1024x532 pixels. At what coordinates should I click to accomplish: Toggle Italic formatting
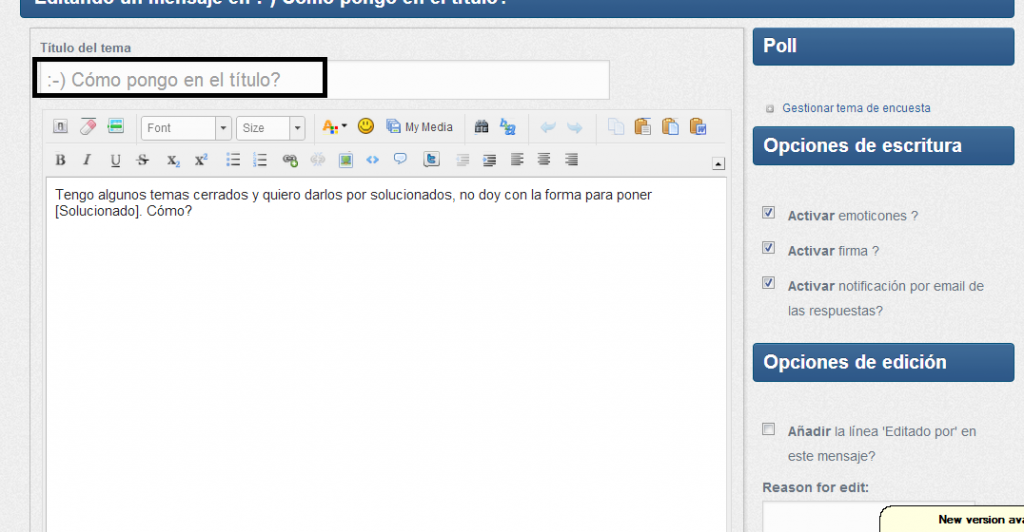(x=87, y=160)
